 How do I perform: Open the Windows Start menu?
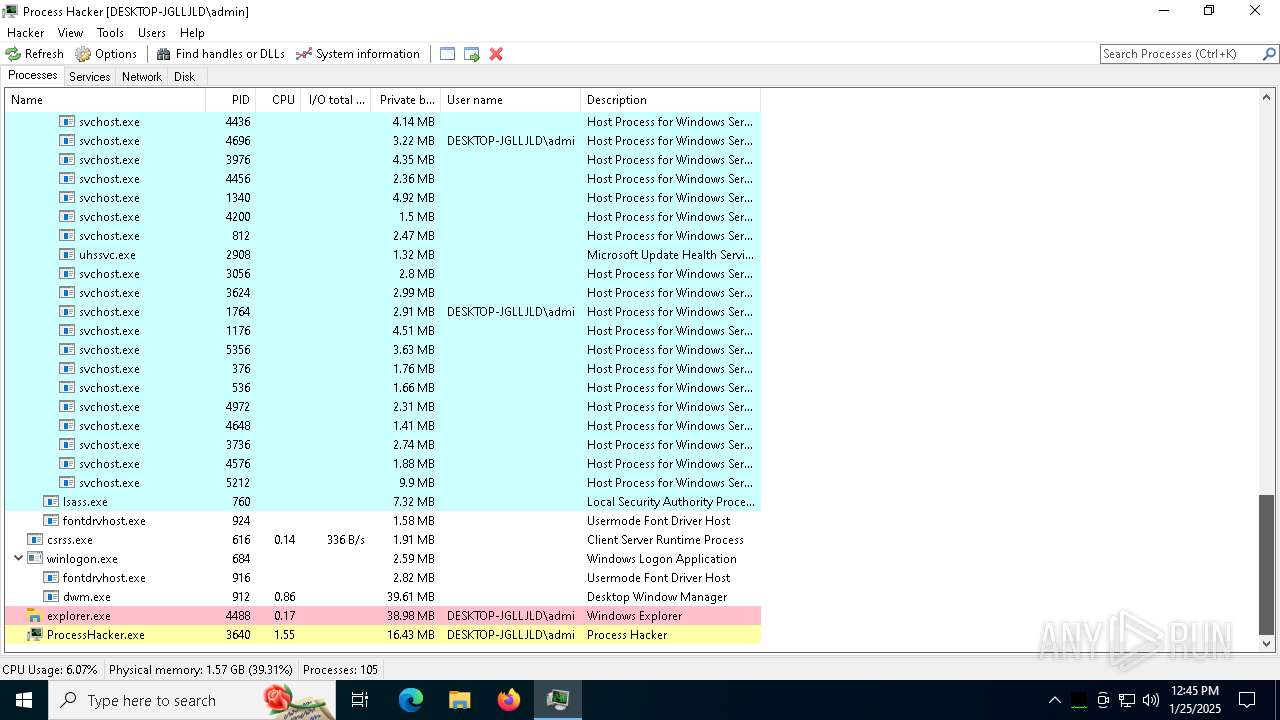coord(24,700)
